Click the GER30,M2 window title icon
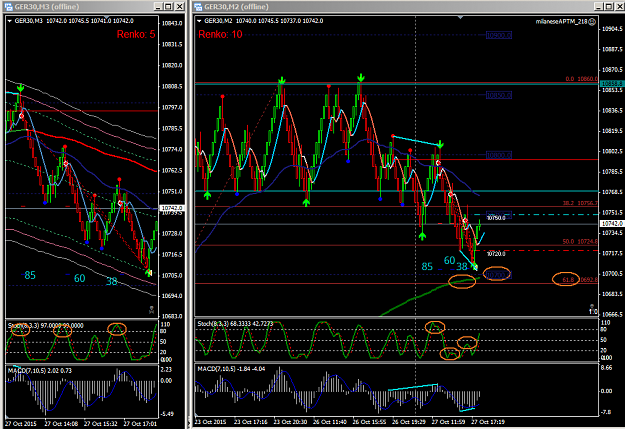 (x=198, y=6)
